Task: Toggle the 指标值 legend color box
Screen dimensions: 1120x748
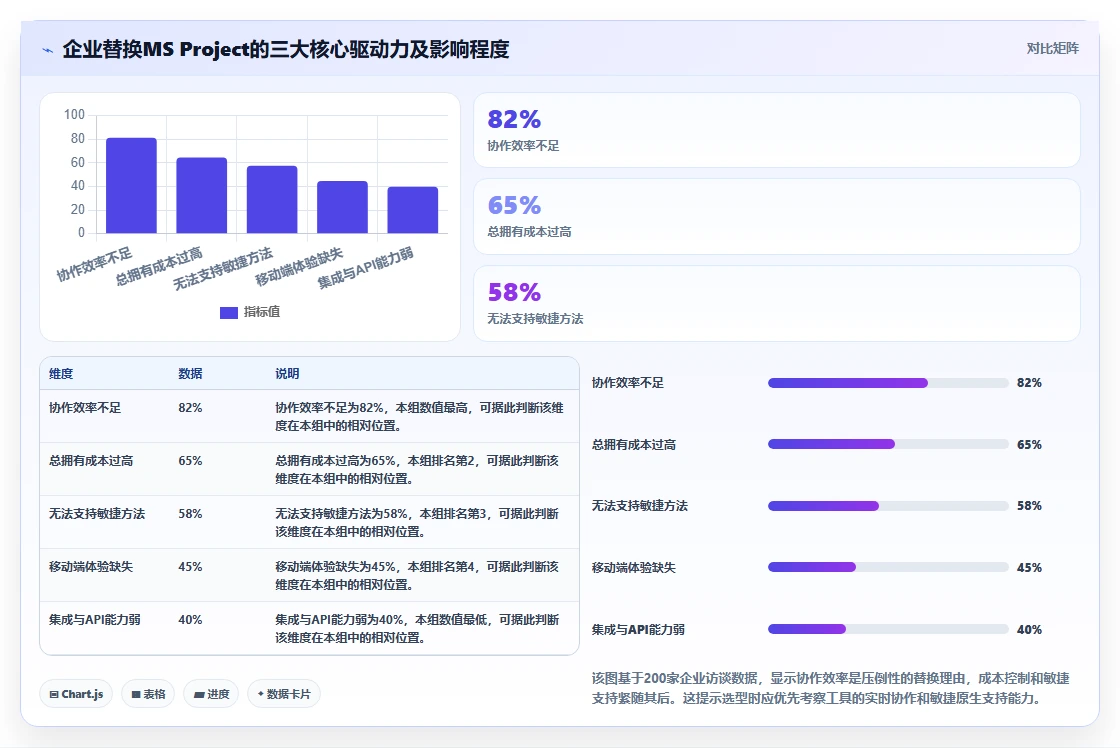Action: [229, 312]
